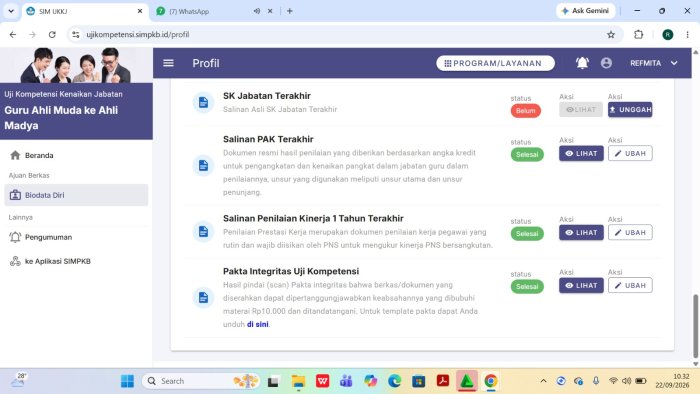Click document icon of Pakta Integritas
This screenshot has width=700, height=394.
point(203,298)
